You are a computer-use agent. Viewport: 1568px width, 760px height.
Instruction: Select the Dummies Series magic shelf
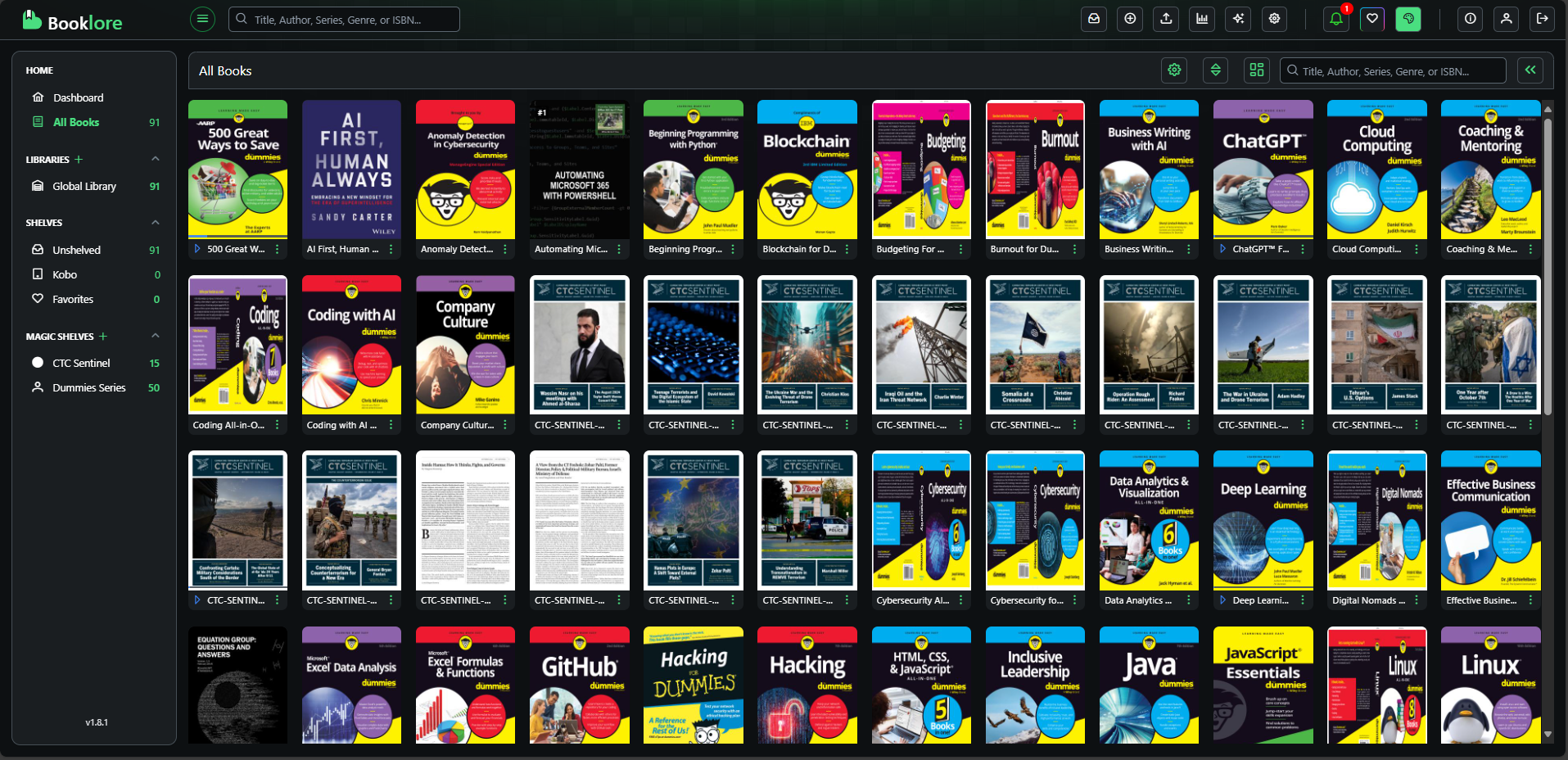[x=88, y=387]
